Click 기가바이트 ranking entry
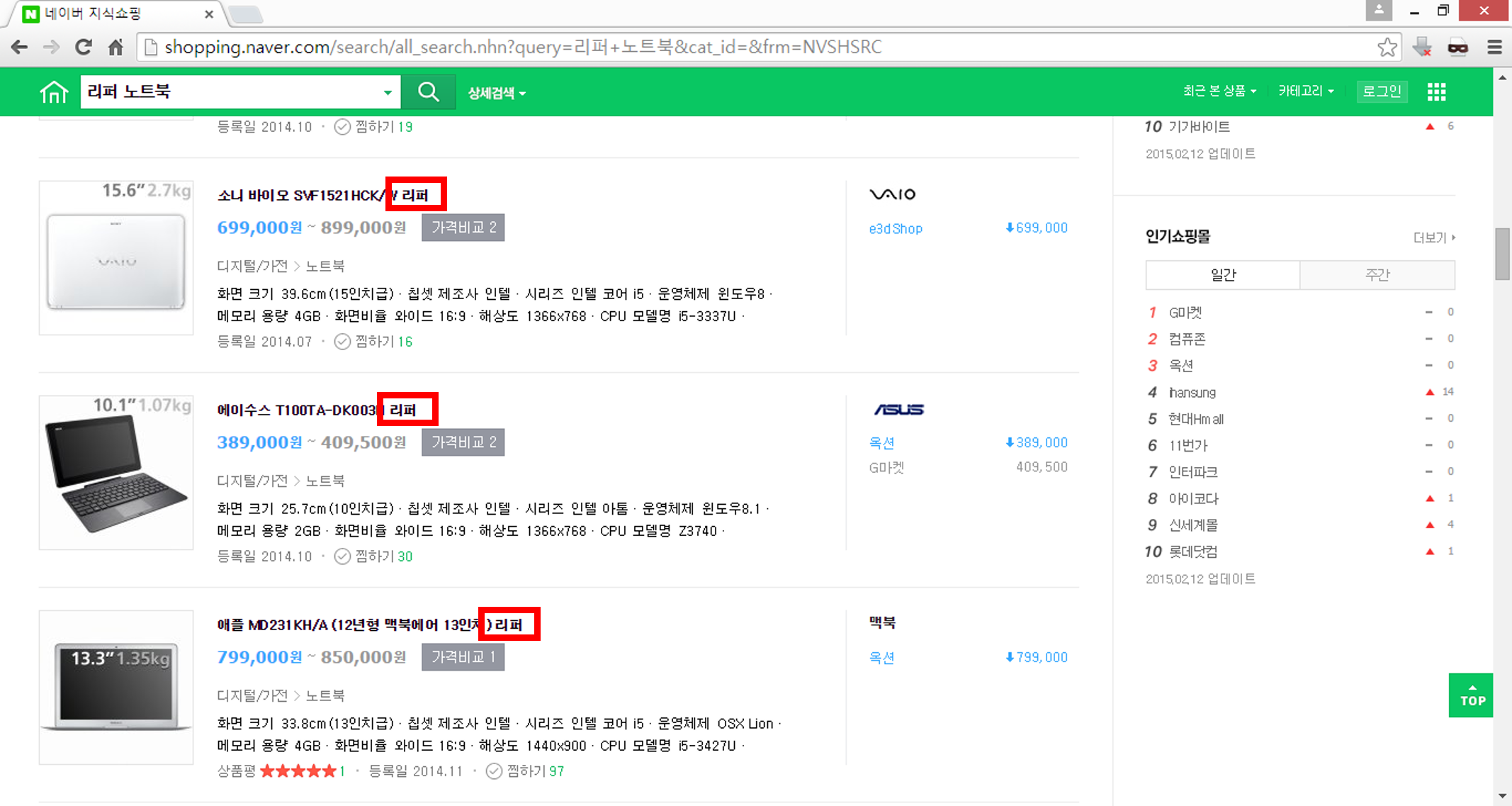Screen dimensions: 1512x806 coord(1199,127)
